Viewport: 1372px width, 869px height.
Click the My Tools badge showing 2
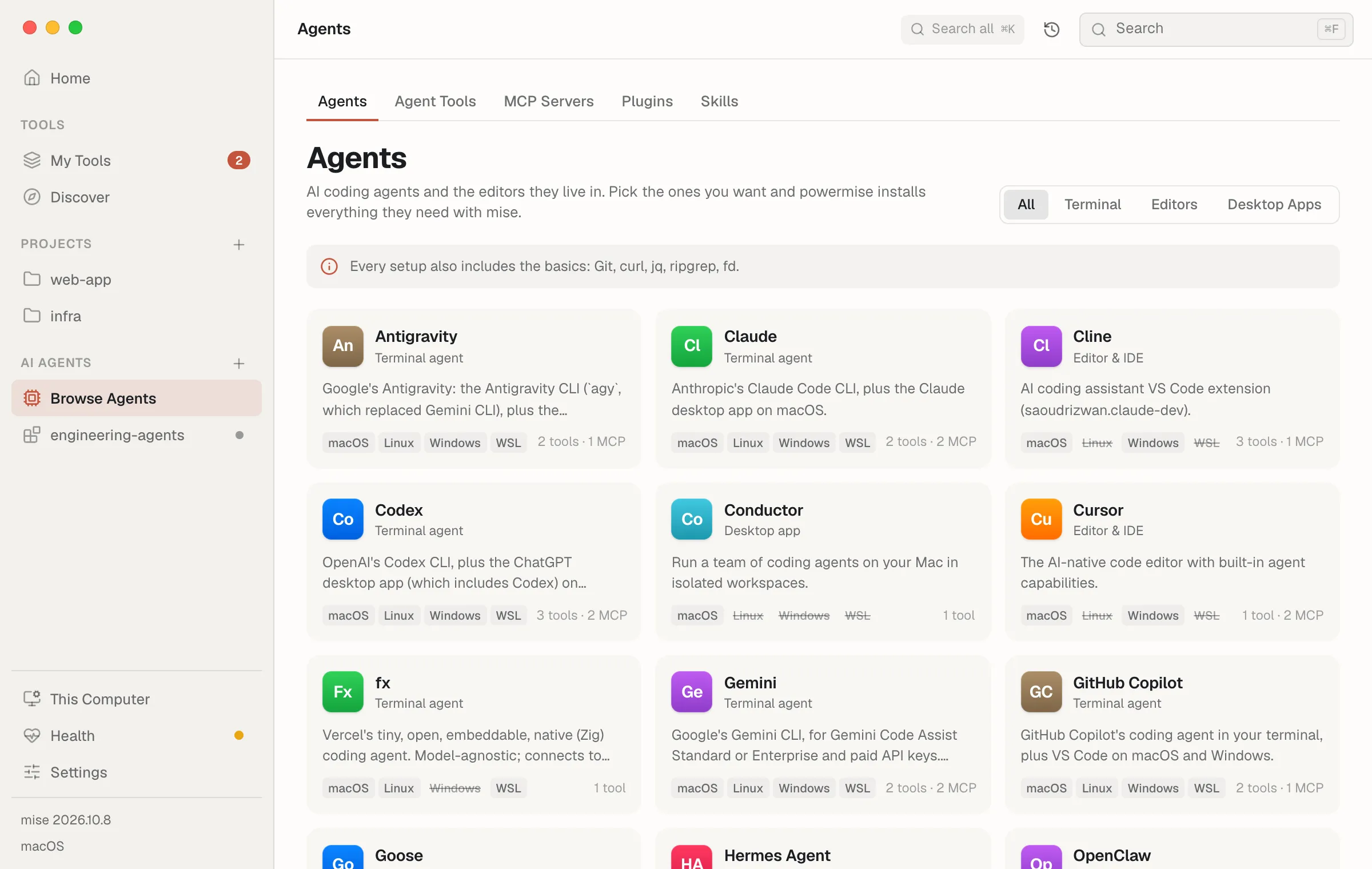(239, 160)
